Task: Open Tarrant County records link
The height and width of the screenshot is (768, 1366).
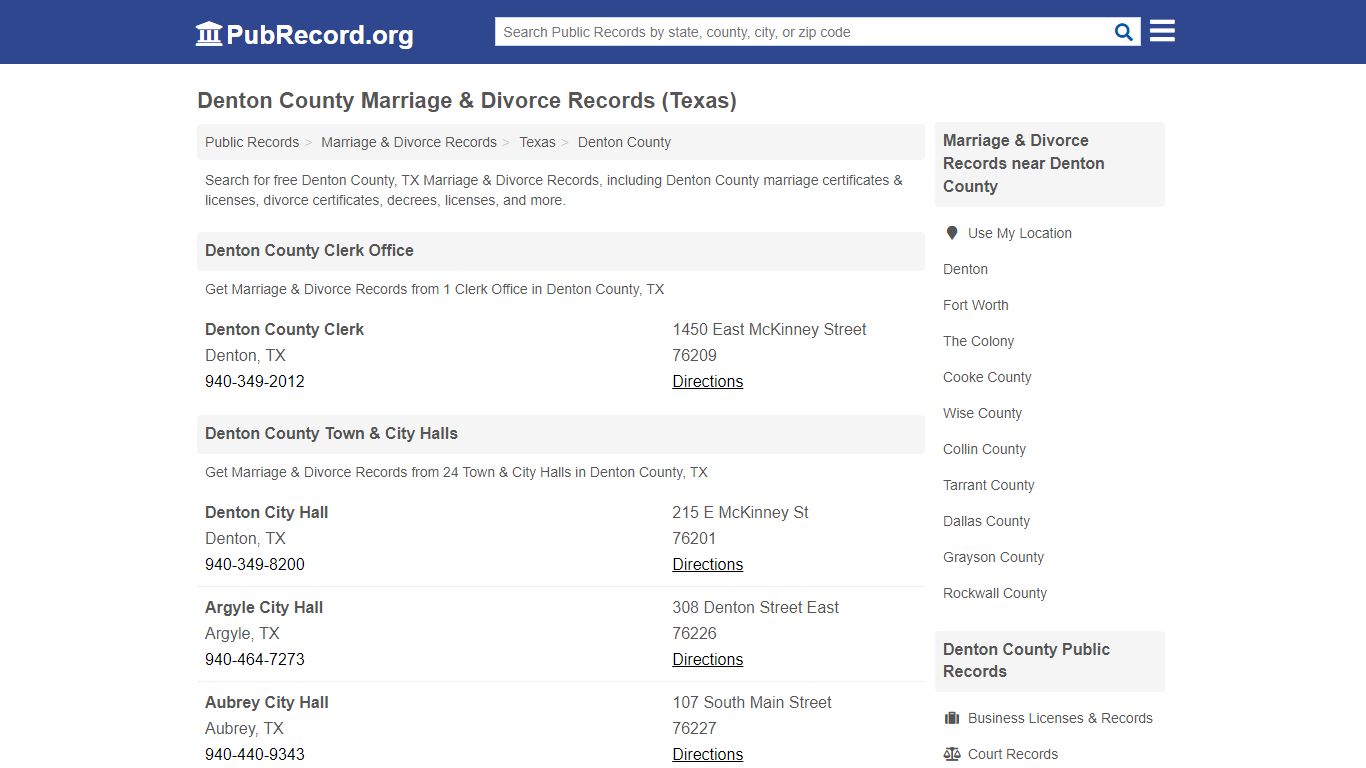Action: pyautogui.click(x=989, y=485)
